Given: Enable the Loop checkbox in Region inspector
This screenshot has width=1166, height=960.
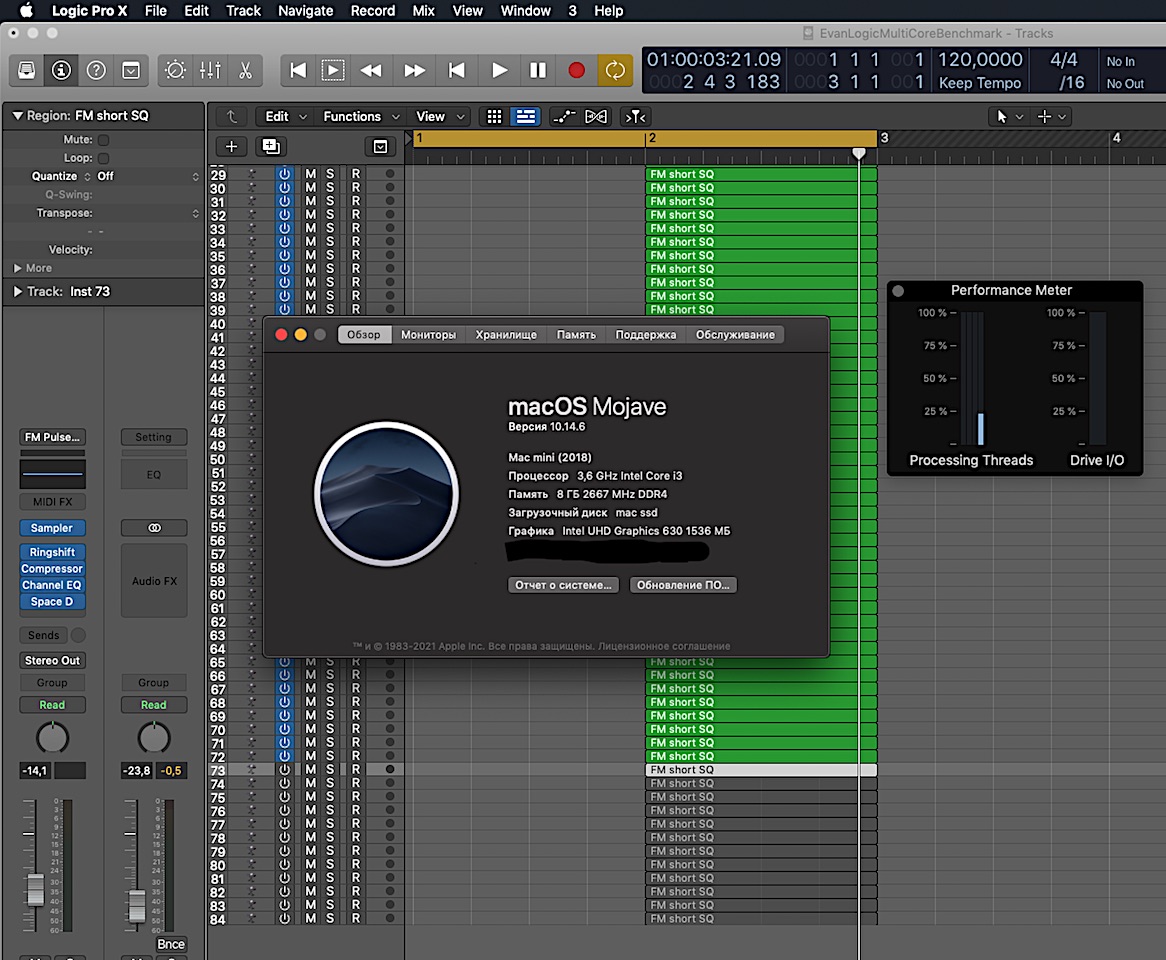Looking at the screenshot, I should tap(103, 158).
